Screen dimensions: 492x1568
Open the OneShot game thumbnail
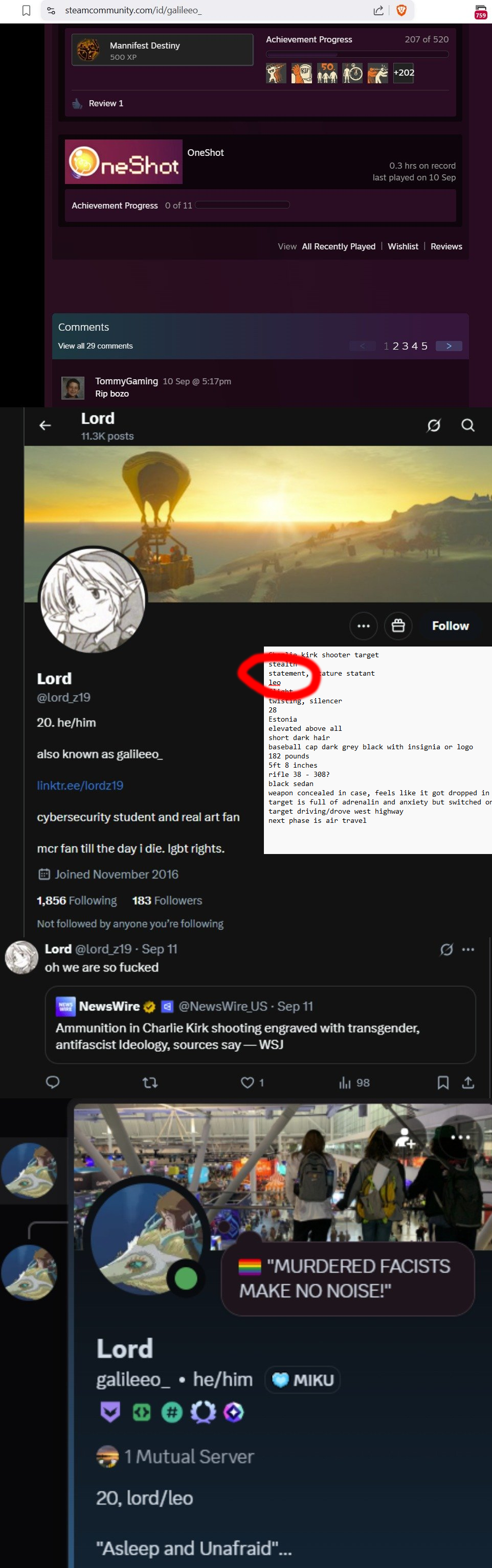(124, 162)
